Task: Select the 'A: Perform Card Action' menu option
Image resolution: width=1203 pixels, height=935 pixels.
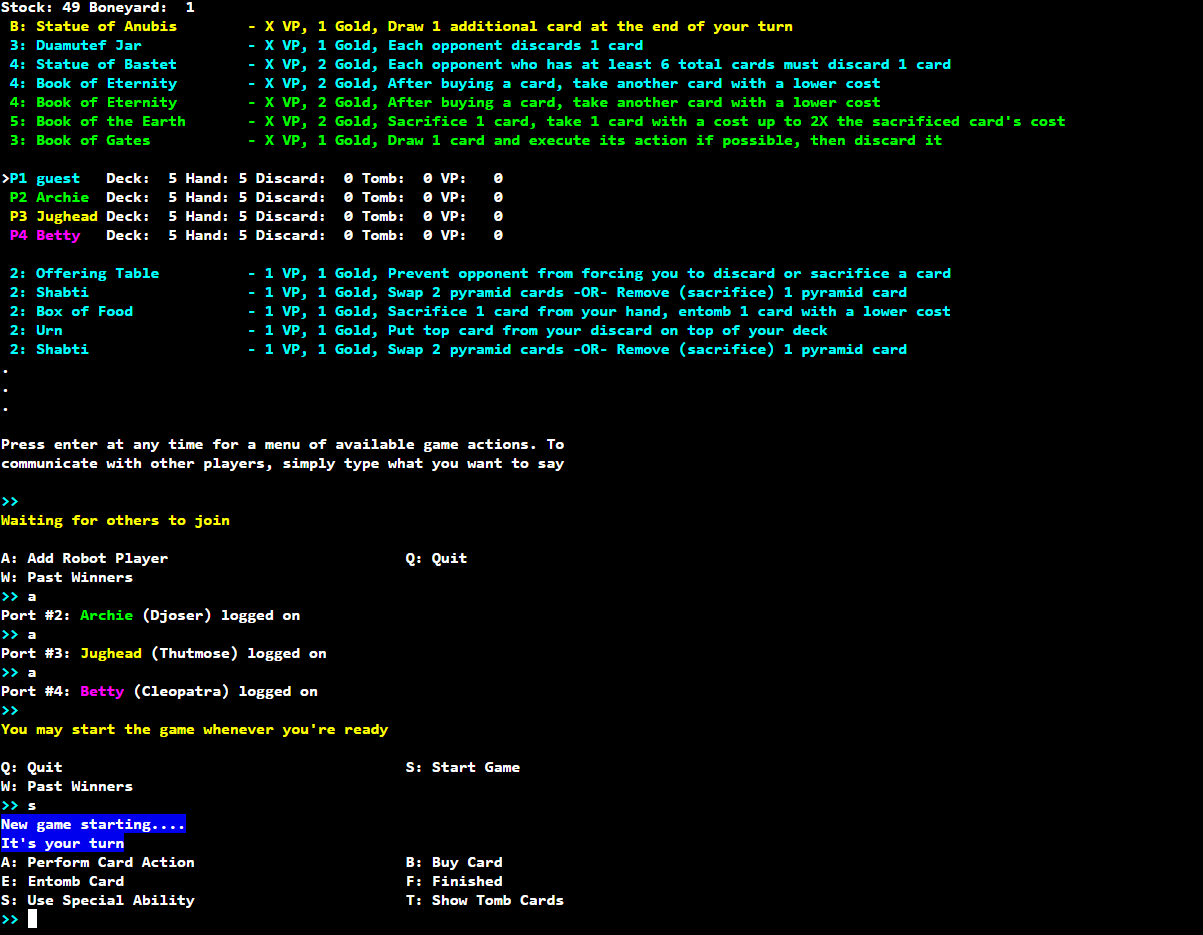Action: pyautogui.click(x=98, y=862)
